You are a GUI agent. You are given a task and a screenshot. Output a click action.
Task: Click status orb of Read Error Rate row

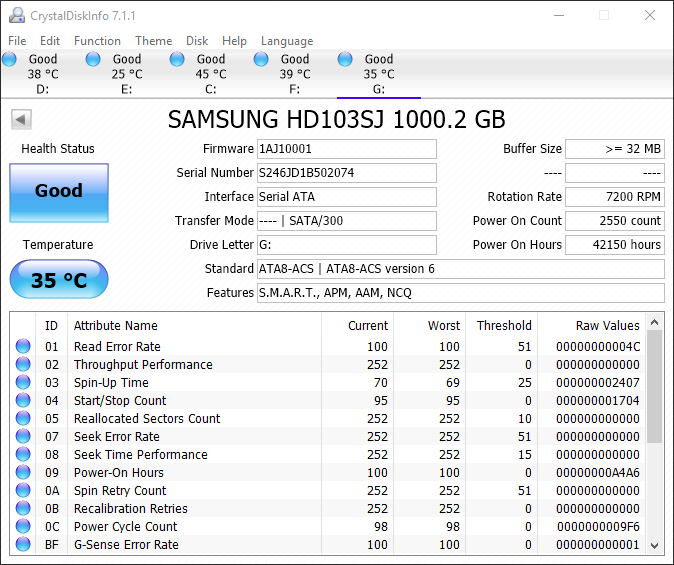(x=23, y=346)
